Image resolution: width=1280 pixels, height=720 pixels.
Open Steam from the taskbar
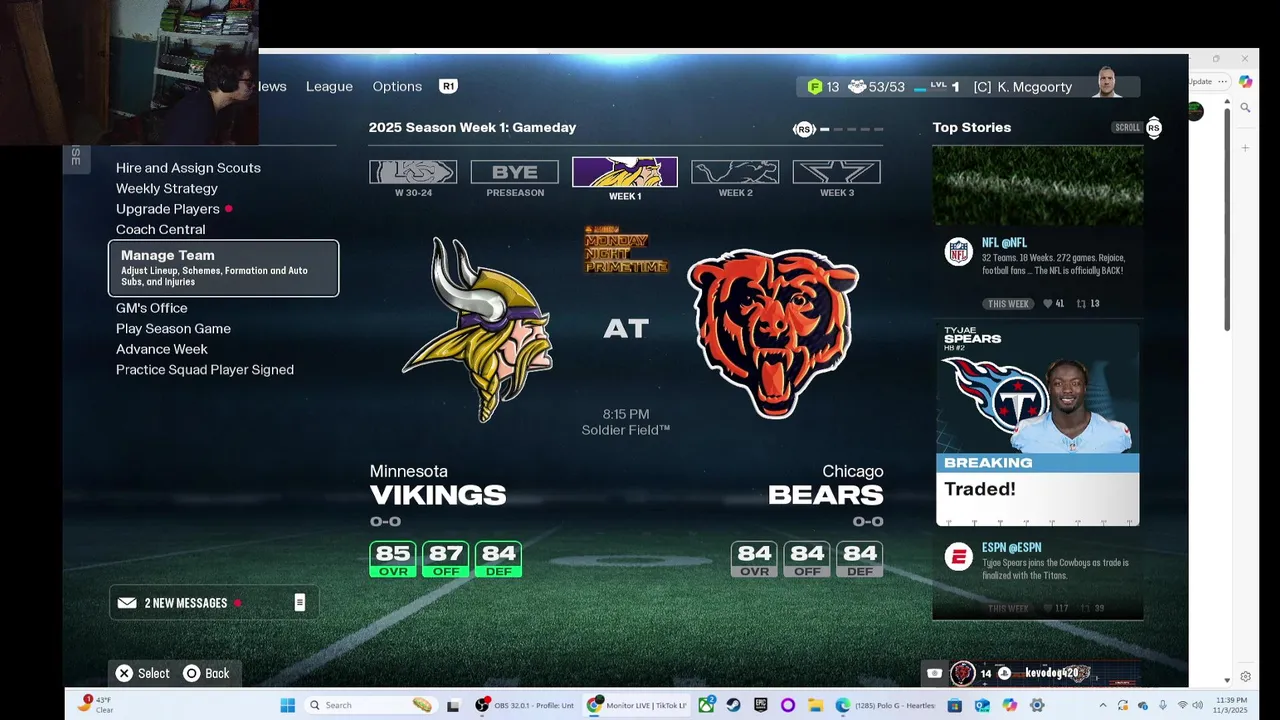734,705
